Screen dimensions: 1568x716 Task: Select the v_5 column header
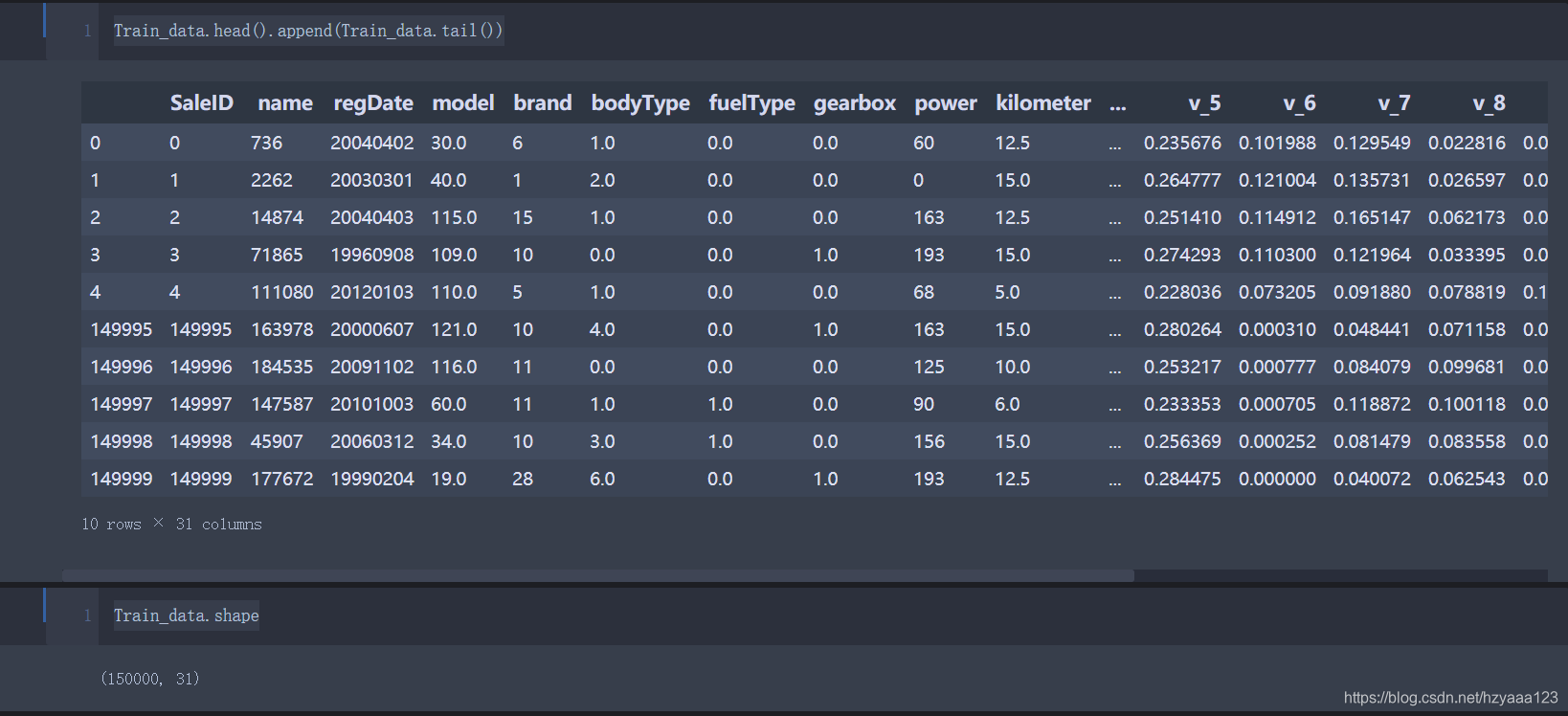pos(1204,103)
